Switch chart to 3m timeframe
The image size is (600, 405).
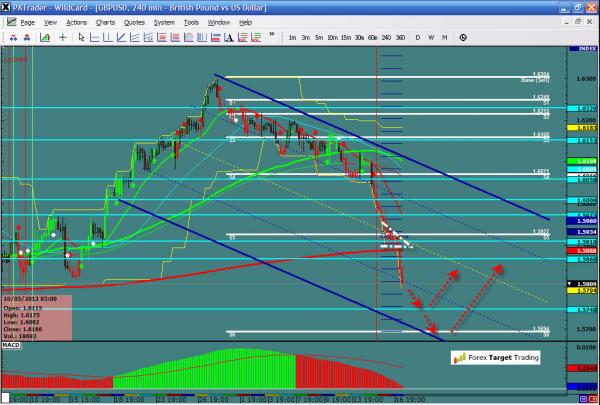tap(306, 38)
